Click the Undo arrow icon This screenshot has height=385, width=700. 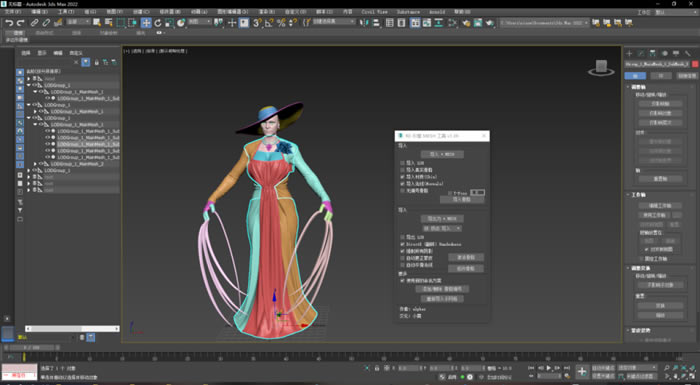[9, 23]
